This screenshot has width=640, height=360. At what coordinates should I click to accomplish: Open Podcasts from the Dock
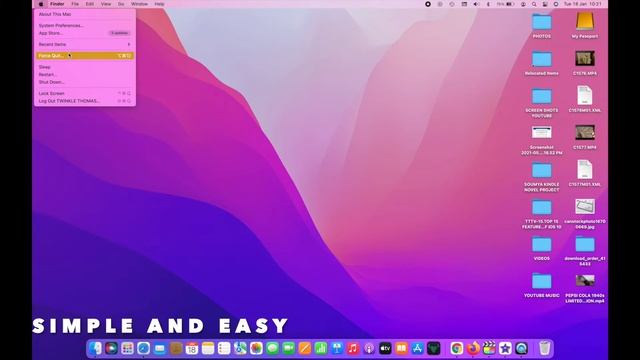click(369, 348)
